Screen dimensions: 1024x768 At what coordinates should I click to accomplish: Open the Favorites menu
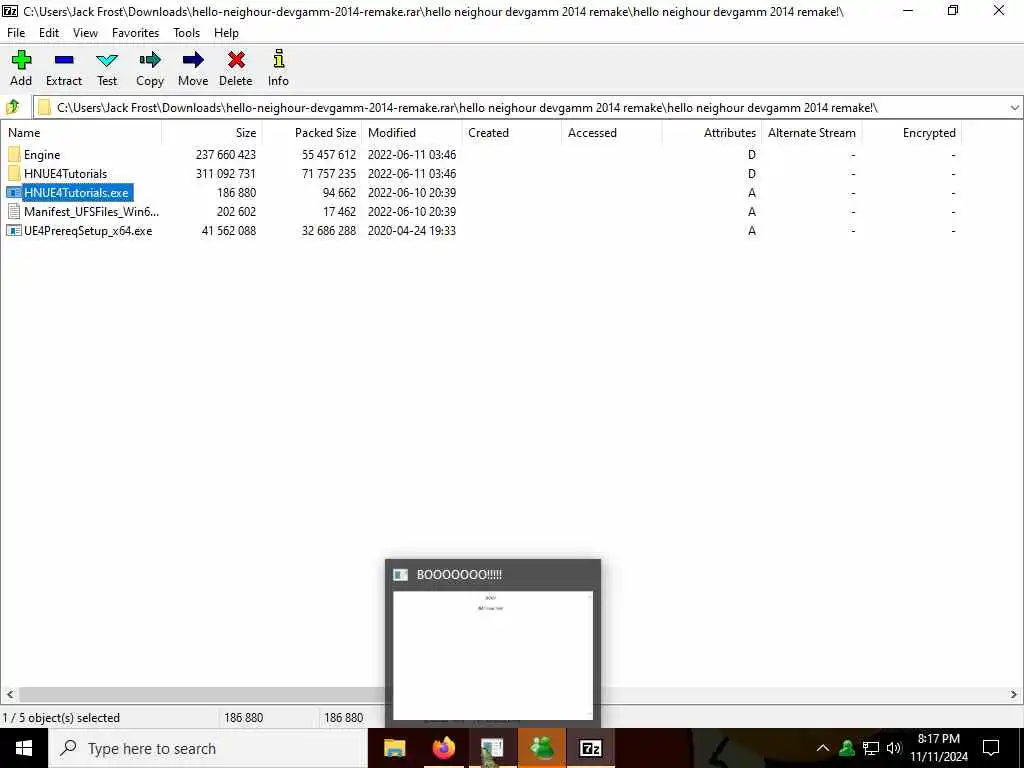pos(135,33)
